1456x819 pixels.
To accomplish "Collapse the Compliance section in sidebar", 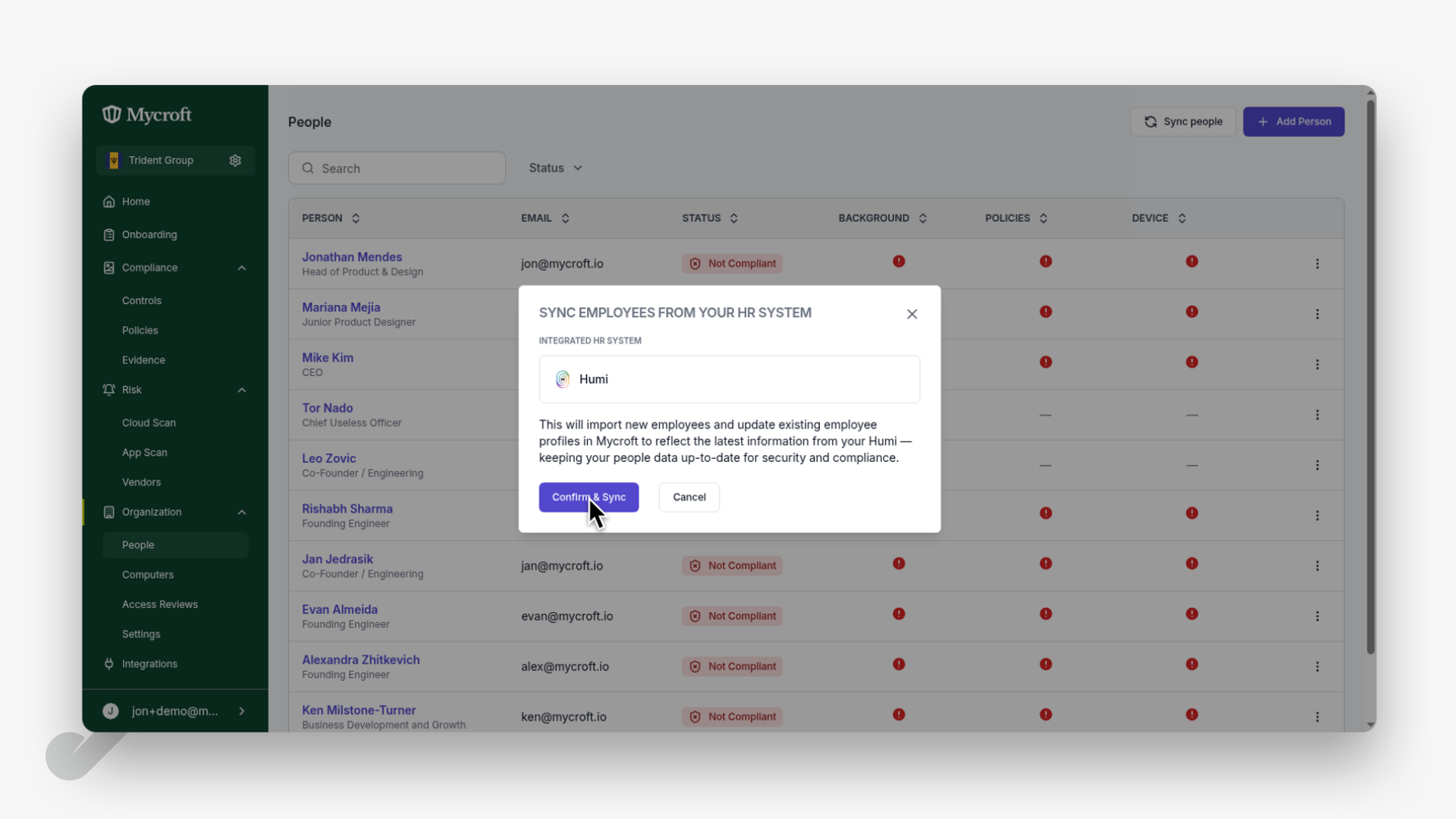I will tap(242, 268).
